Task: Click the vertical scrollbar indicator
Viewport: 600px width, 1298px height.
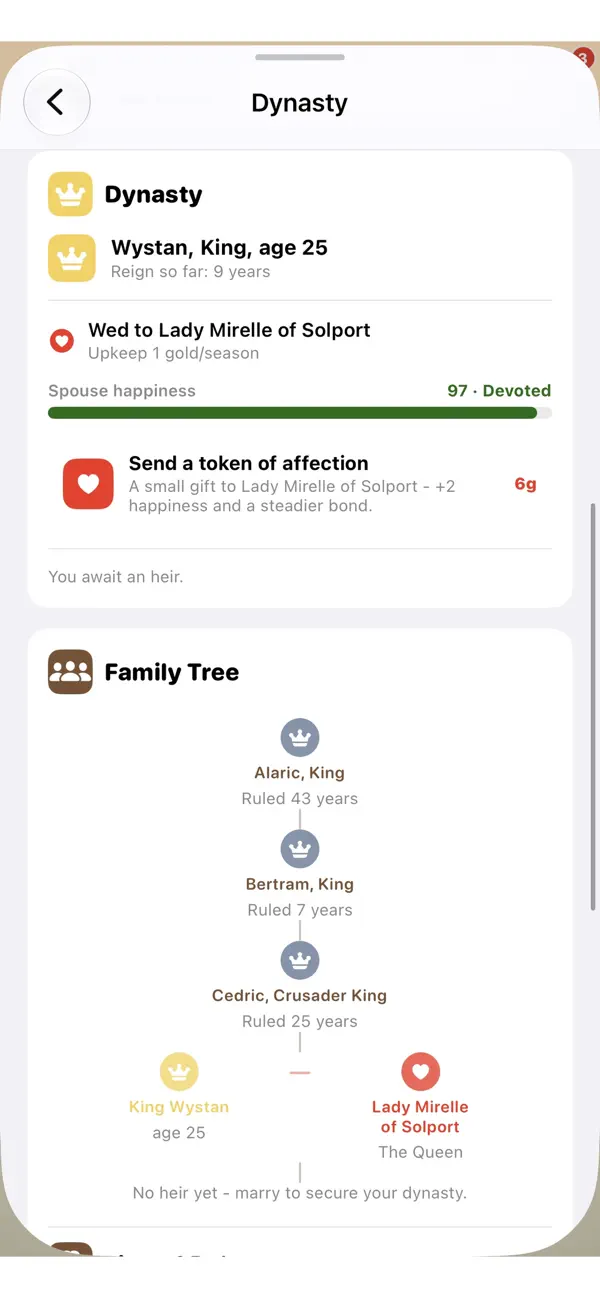Action: click(594, 705)
